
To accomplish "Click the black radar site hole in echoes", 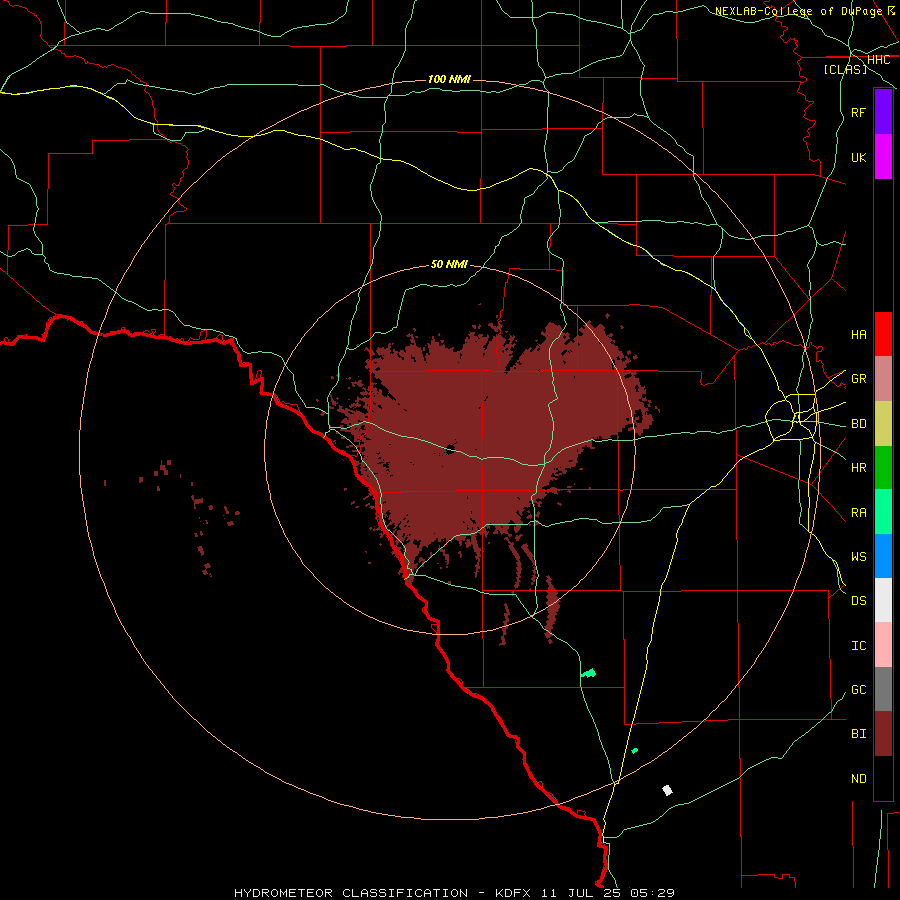I will click(x=450, y=449).
